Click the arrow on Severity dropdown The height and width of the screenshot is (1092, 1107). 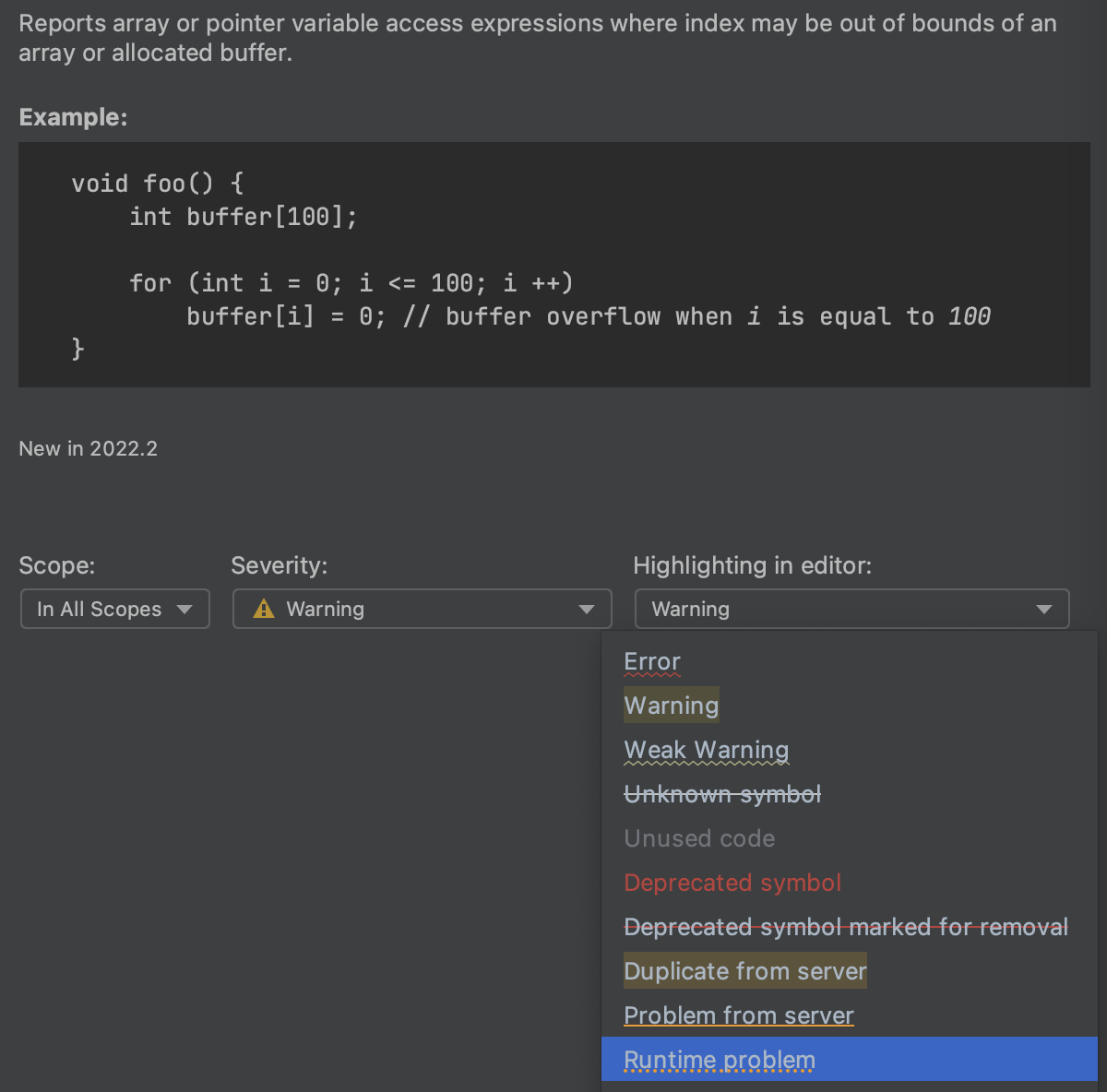click(x=586, y=610)
